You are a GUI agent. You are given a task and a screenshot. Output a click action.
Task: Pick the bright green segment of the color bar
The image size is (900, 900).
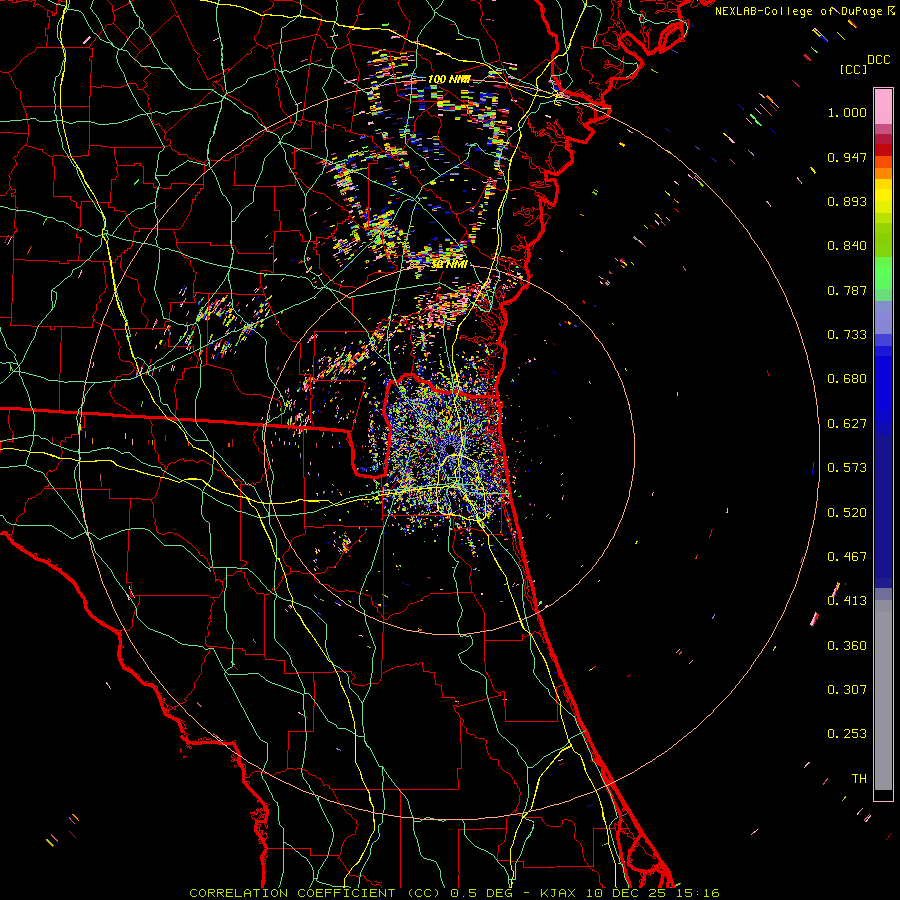[x=883, y=273]
